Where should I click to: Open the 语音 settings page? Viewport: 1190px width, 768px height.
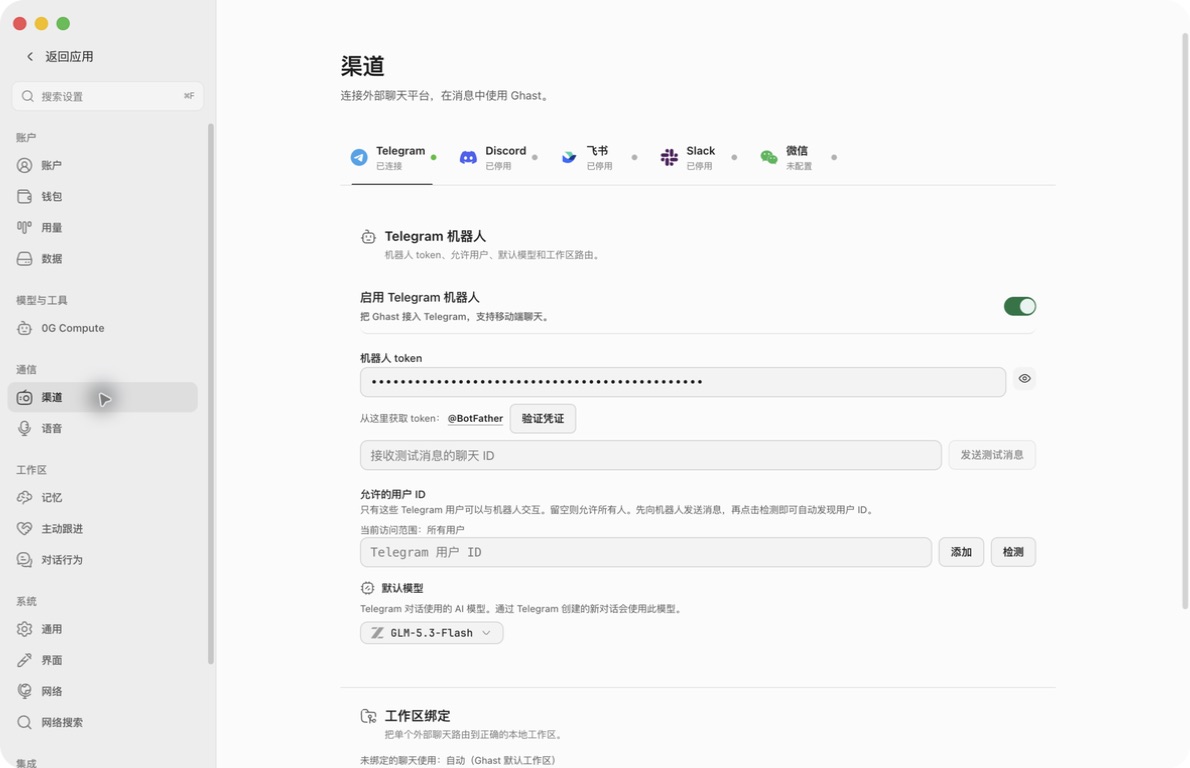(102, 429)
